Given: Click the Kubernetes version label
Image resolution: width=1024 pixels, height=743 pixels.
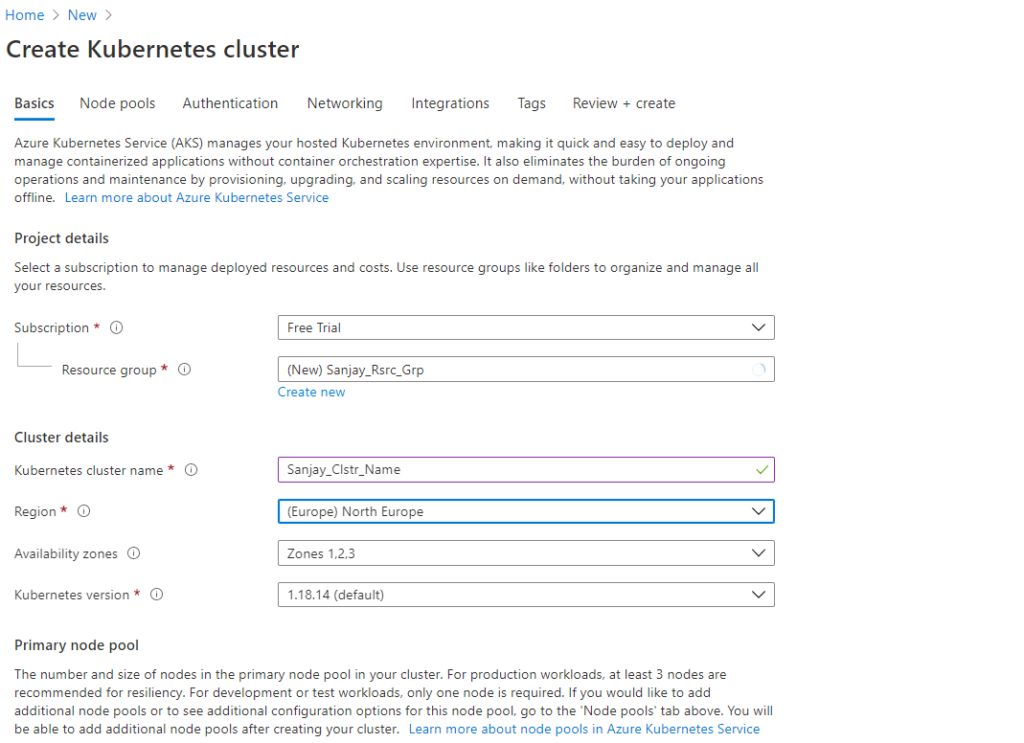Looking at the screenshot, I should [72, 595].
